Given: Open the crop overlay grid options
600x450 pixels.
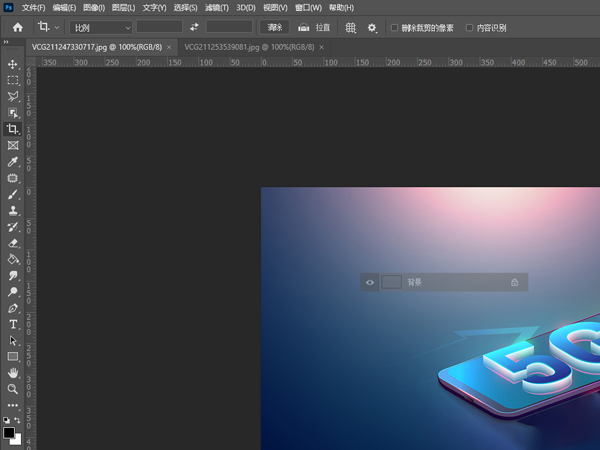Looking at the screenshot, I should click(350, 28).
